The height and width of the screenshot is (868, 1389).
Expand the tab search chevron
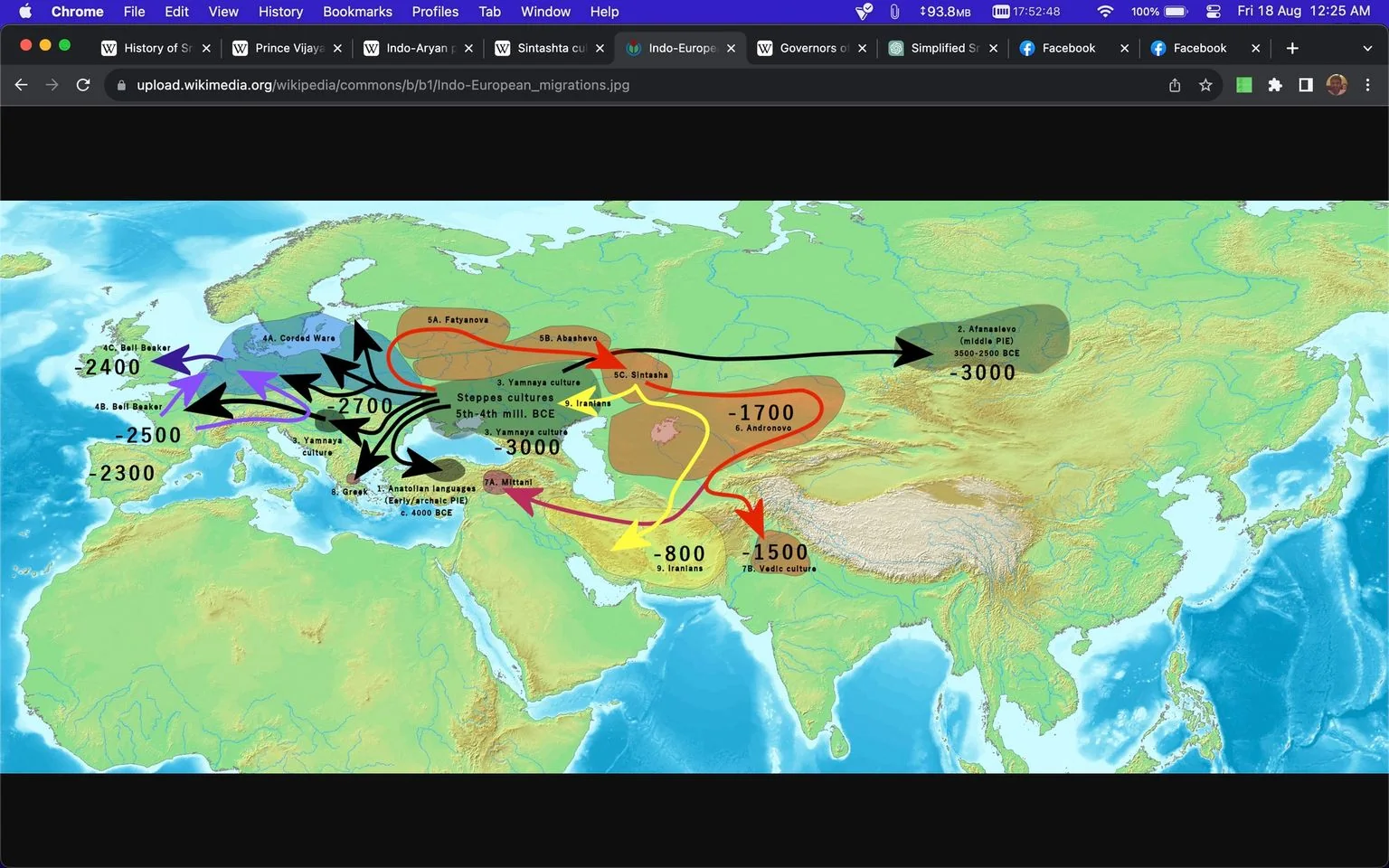(1367, 48)
